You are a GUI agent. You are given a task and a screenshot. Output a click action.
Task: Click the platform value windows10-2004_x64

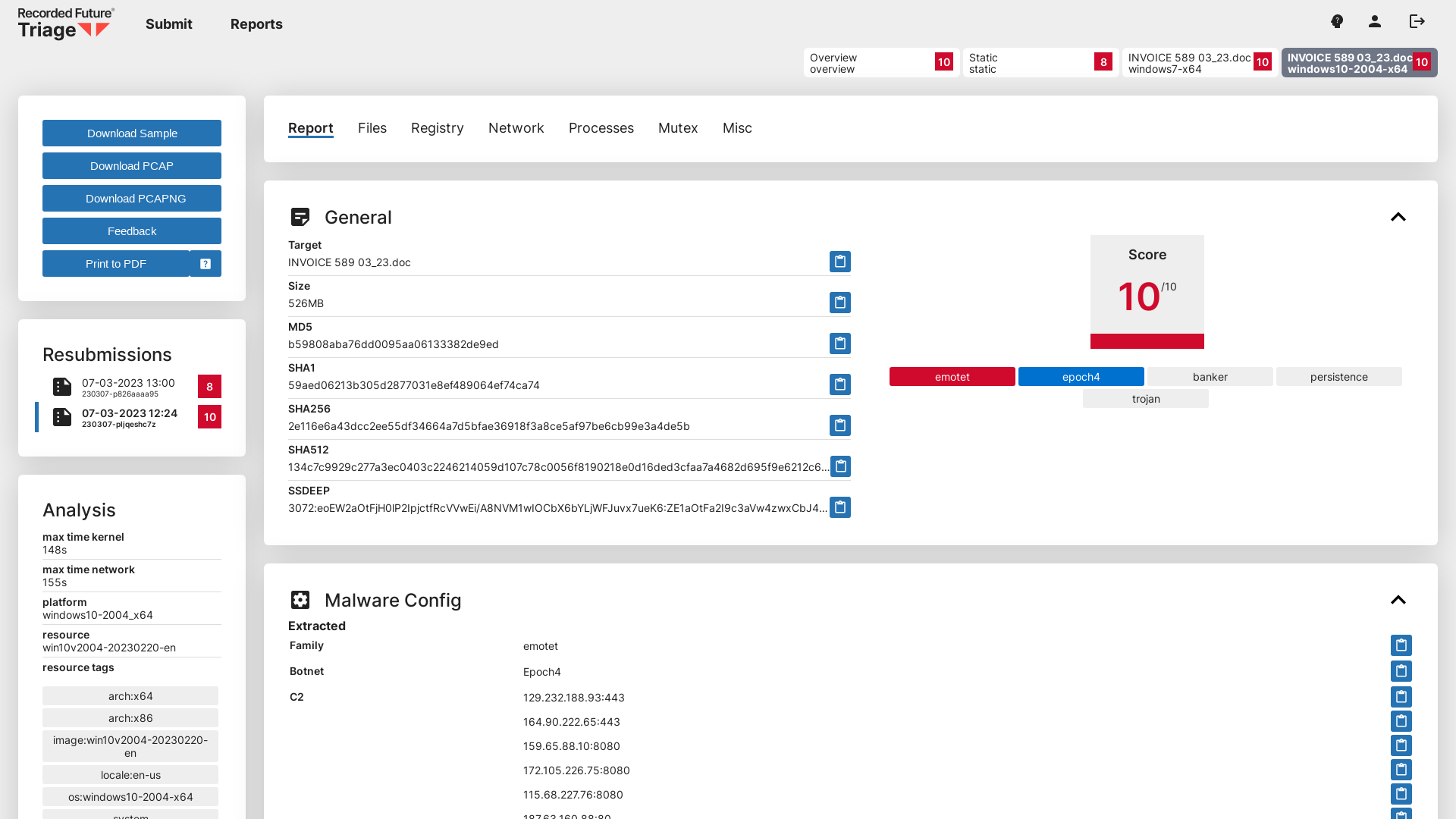click(98, 615)
